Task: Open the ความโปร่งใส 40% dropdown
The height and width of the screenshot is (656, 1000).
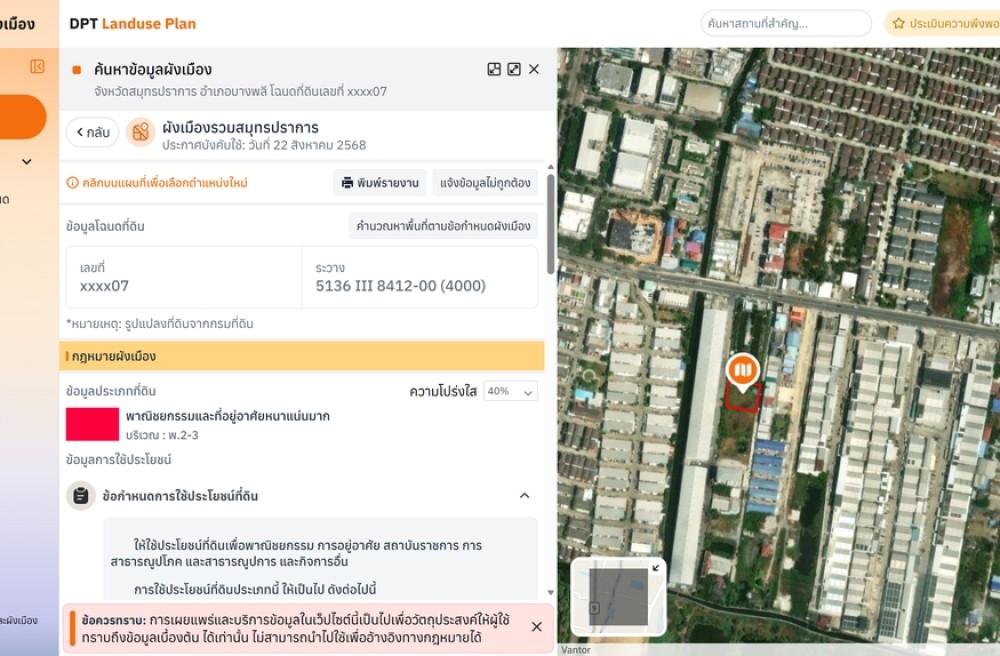Action: pyautogui.click(x=510, y=391)
